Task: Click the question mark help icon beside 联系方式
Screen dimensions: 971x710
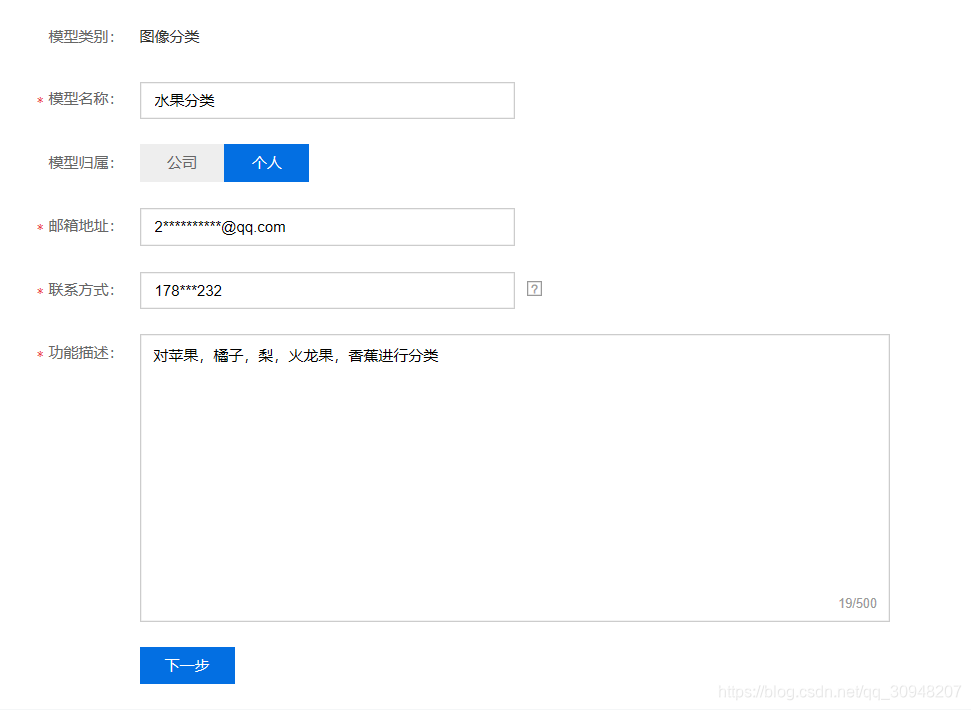Action: [534, 288]
